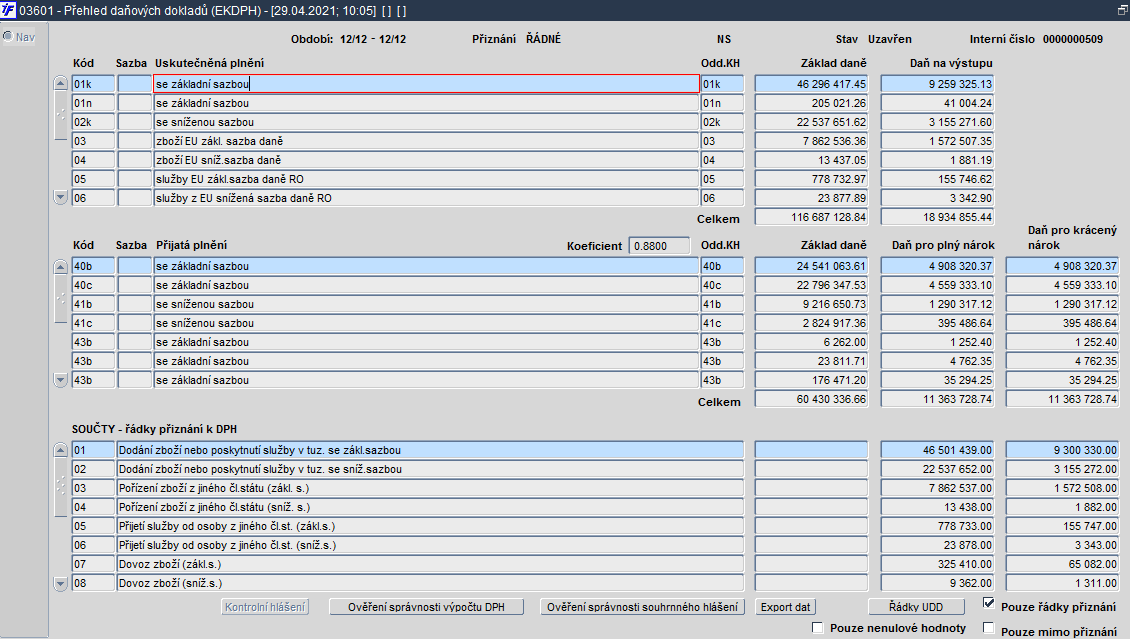Click row 'Přijetí služby od osoby z jiného čl.st. (sníž.s.)'
The height and width of the screenshot is (639, 1130).
pyautogui.click(x=430, y=545)
